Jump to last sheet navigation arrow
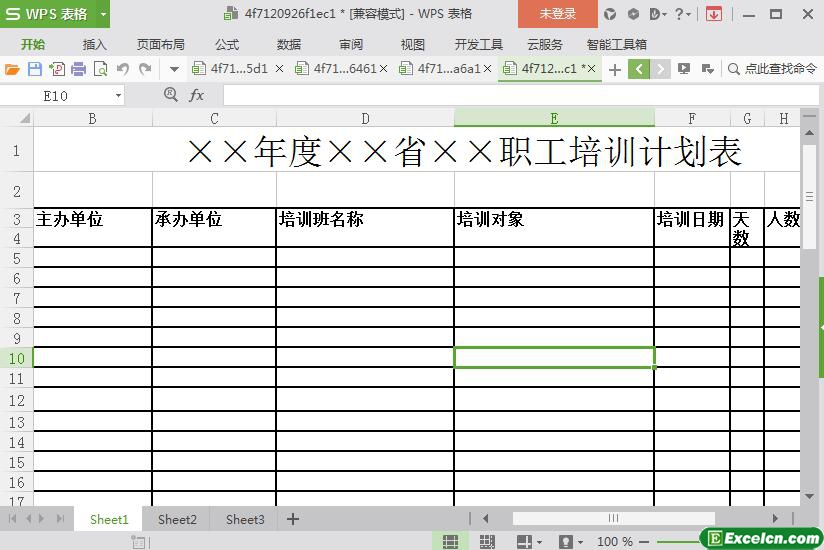 60,519
